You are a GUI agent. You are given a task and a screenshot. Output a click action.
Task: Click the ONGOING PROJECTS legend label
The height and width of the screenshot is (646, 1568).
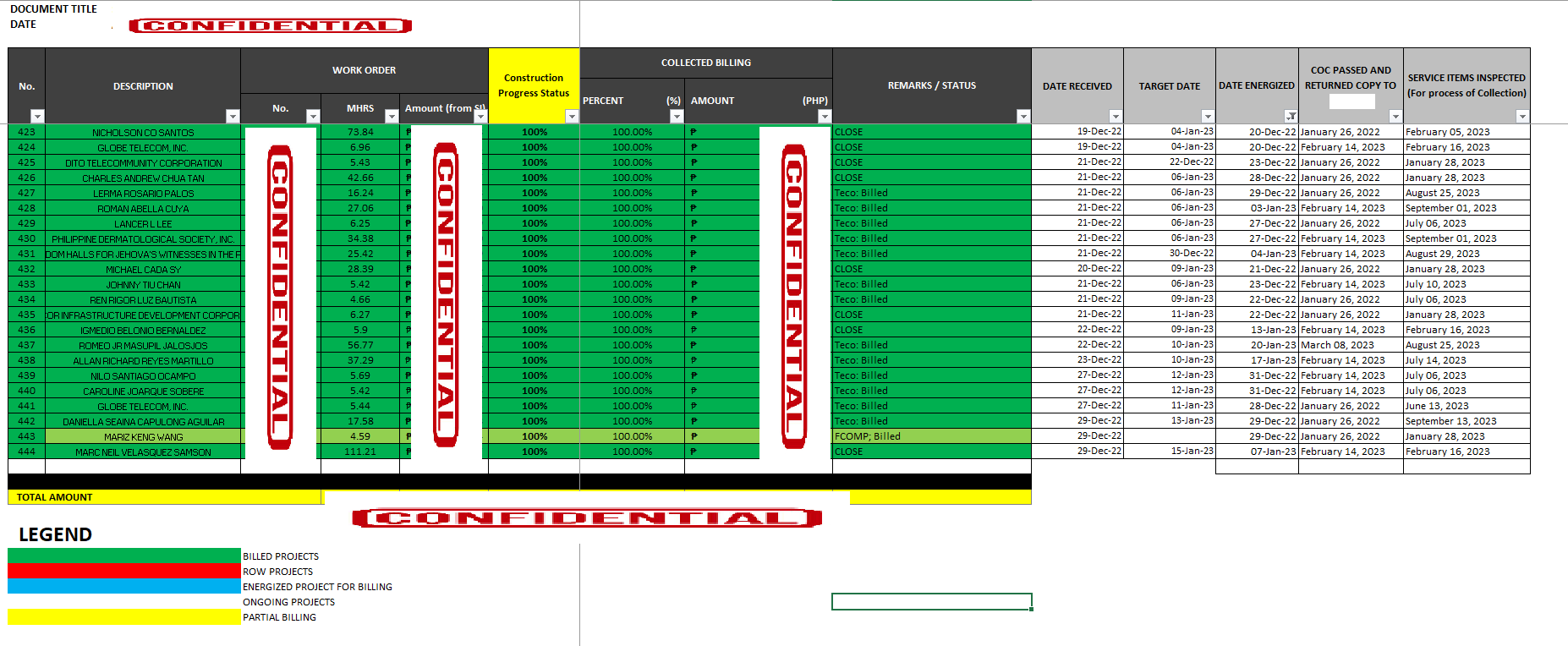pos(288,602)
